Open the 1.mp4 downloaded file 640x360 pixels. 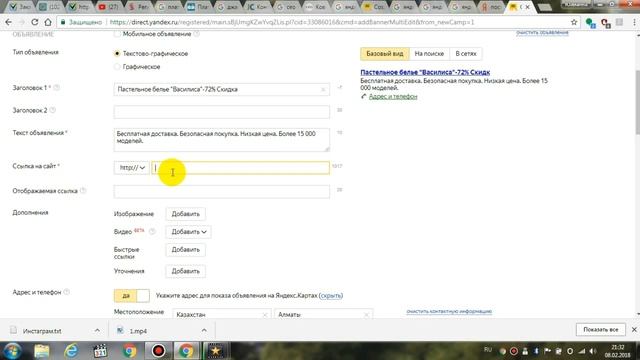coord(138,331)
